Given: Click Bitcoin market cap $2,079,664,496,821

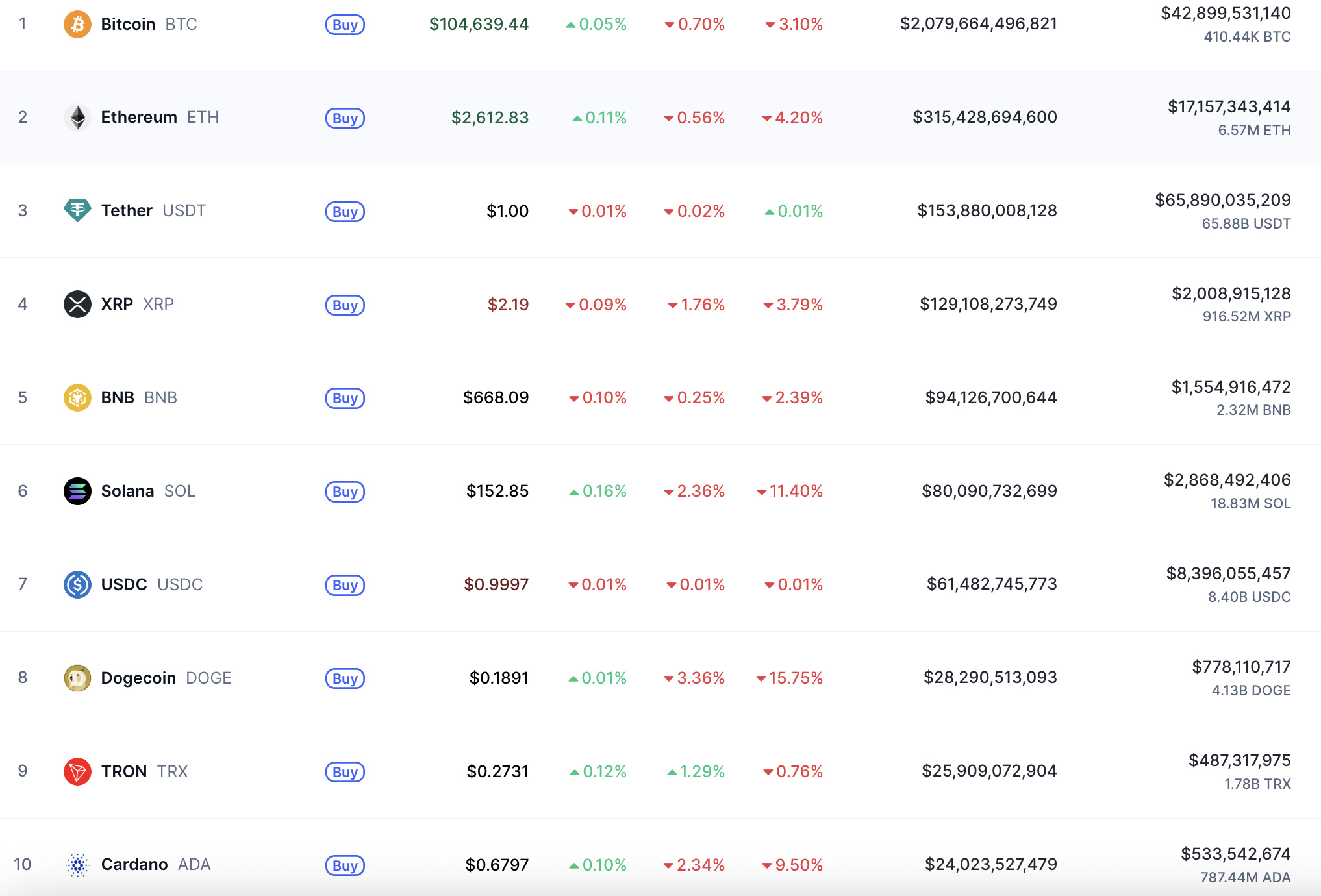Looking at the screenshot, I should [x=978, y=24].
